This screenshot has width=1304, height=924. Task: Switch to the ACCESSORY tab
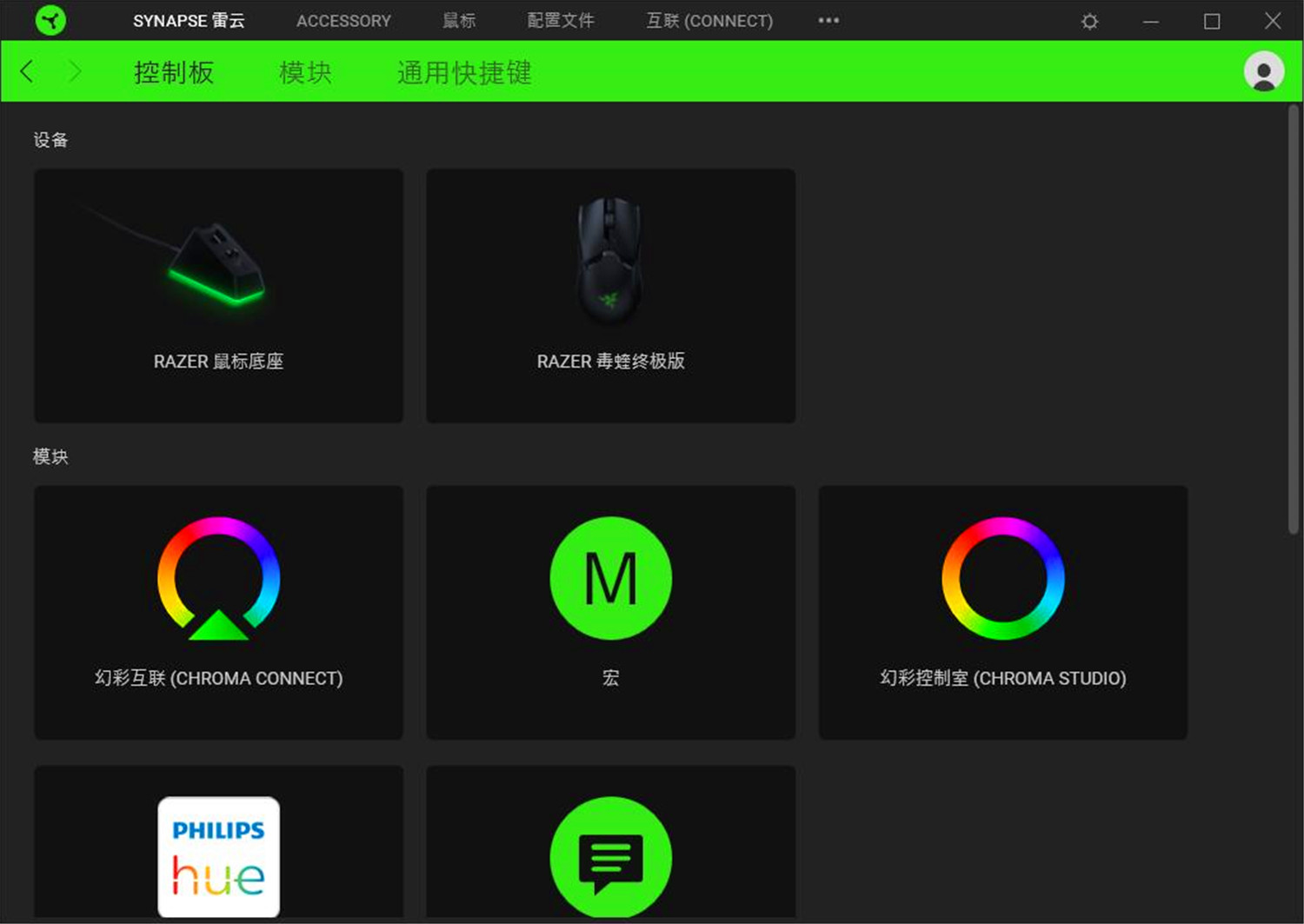(x=343, y=21)
